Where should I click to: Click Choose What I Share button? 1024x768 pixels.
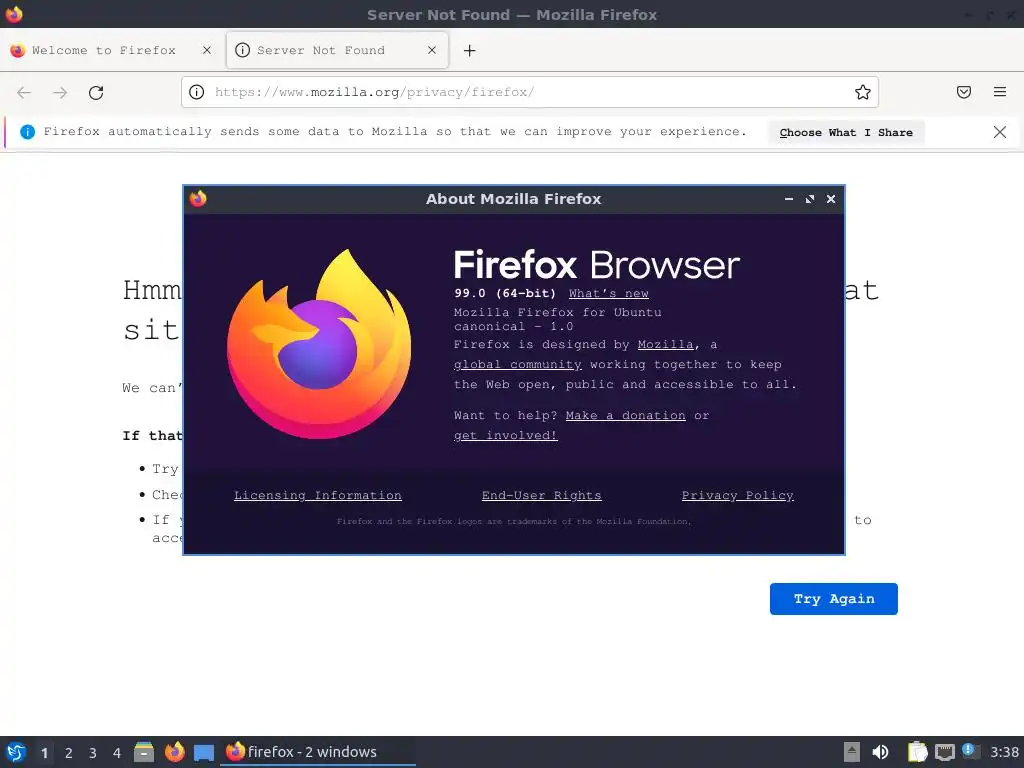tap(846, 133)
